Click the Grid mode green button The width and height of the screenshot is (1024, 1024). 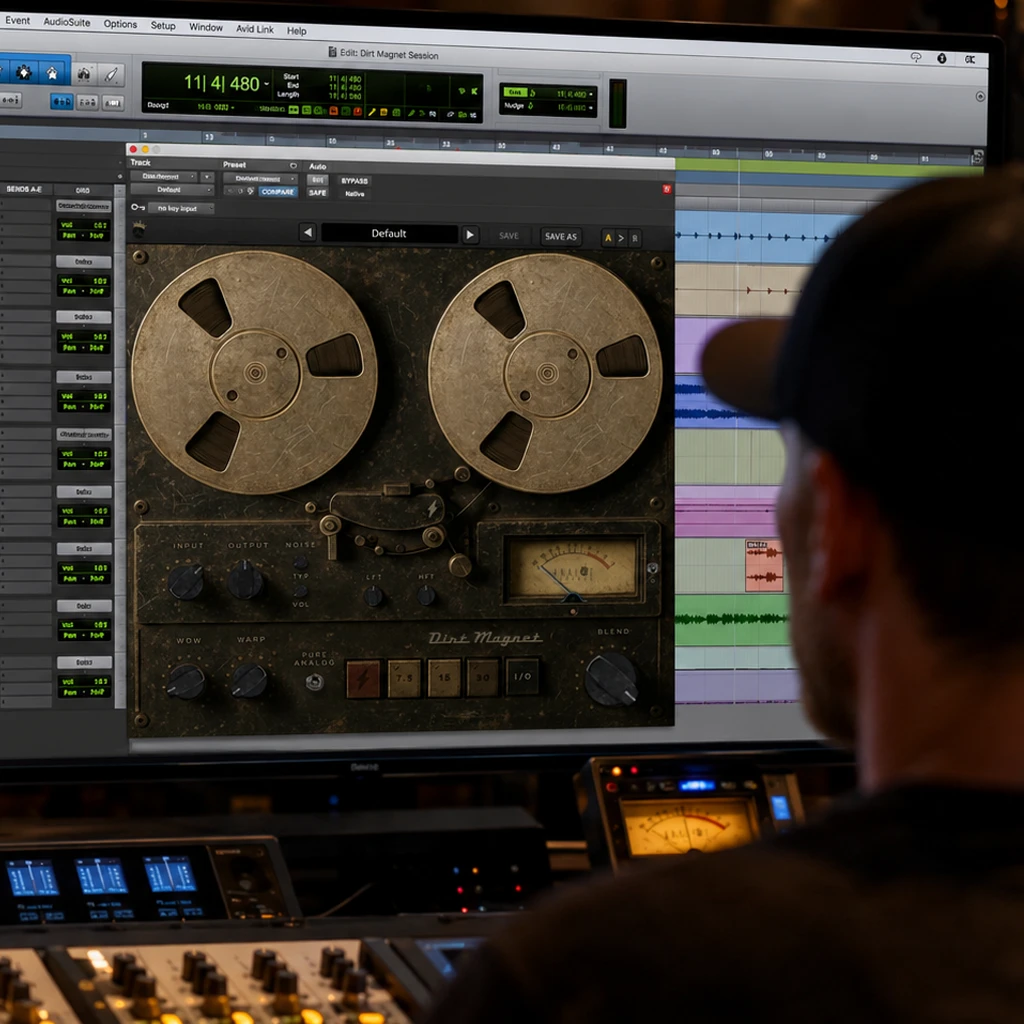516,93
